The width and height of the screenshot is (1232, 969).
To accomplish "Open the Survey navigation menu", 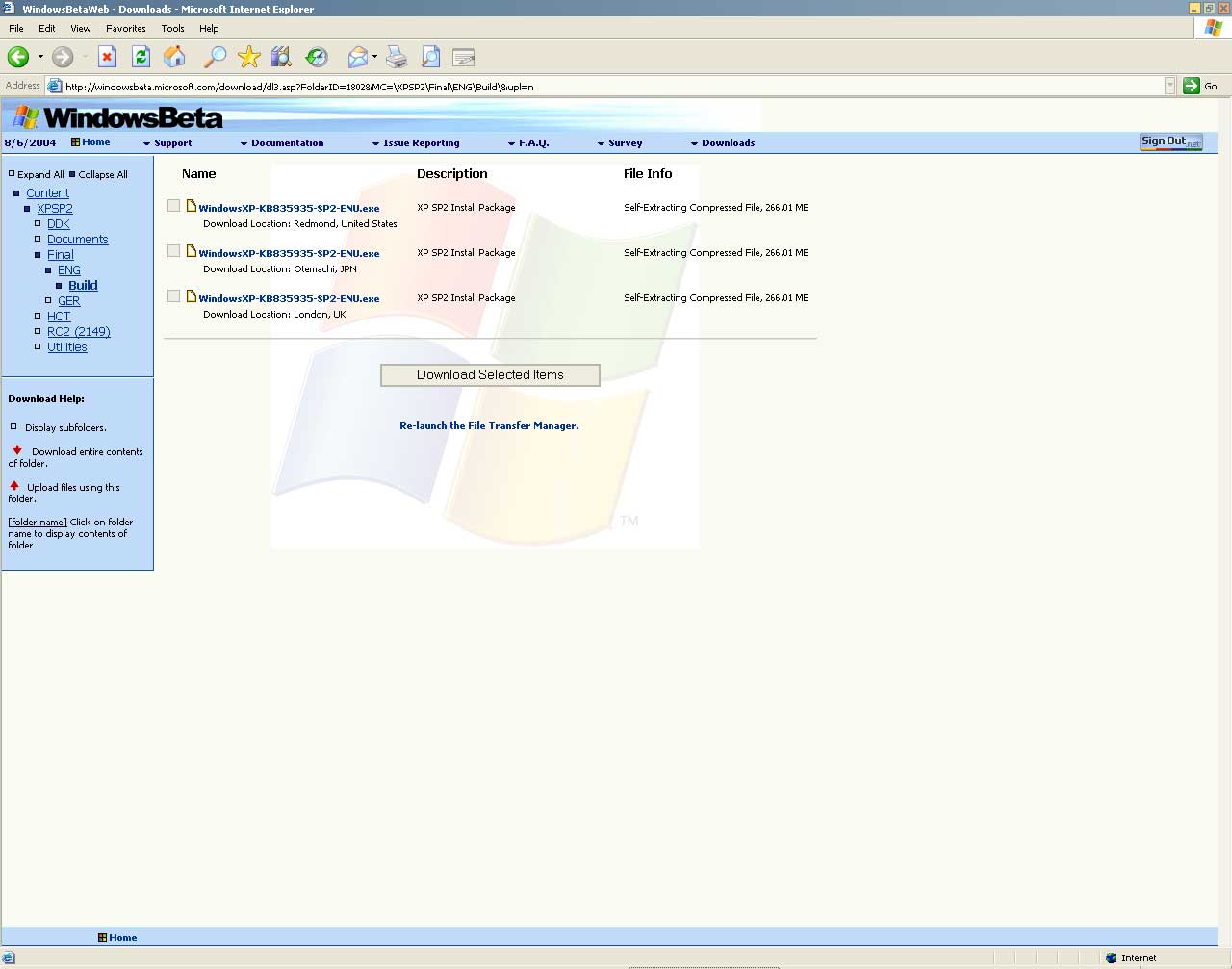I will point(620,143).
